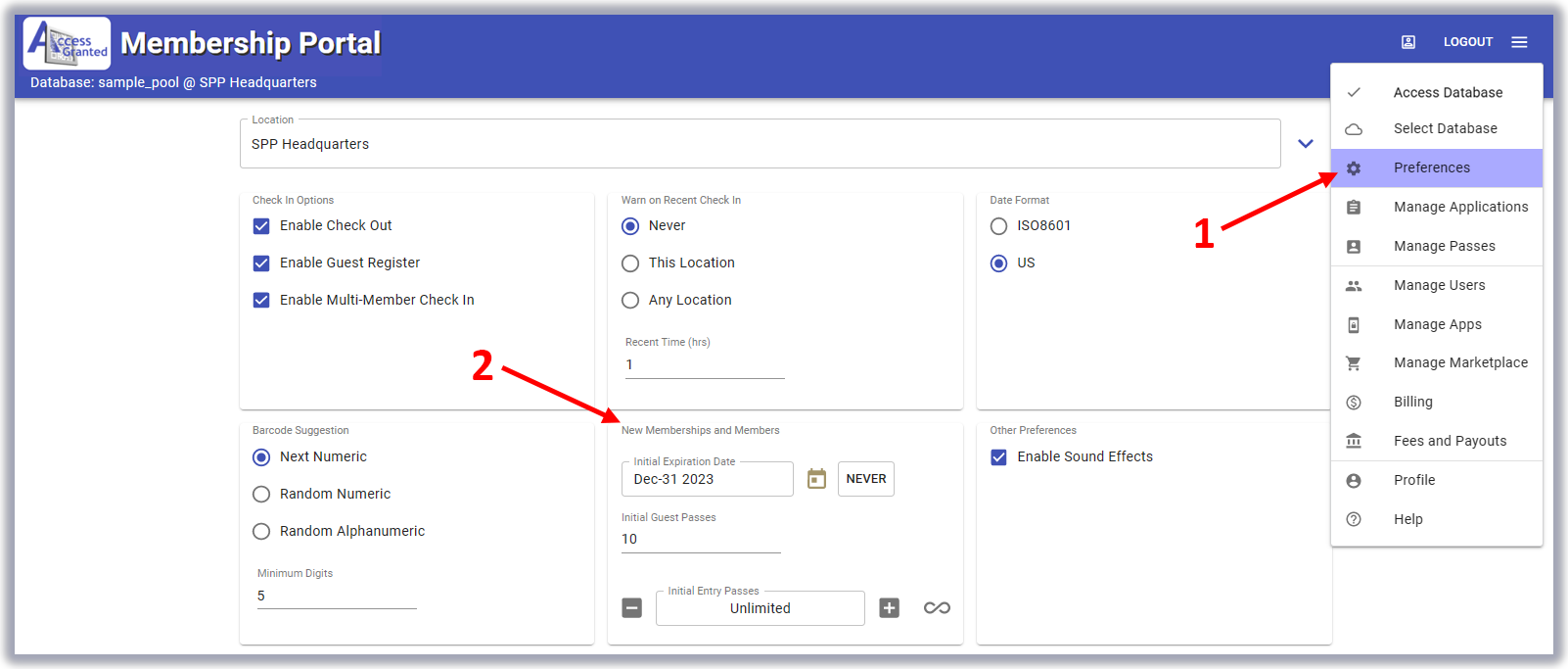Click the infinity icon for unlimited entry passes
This screenshot has width=1568, height=669.
click(937, 608)
